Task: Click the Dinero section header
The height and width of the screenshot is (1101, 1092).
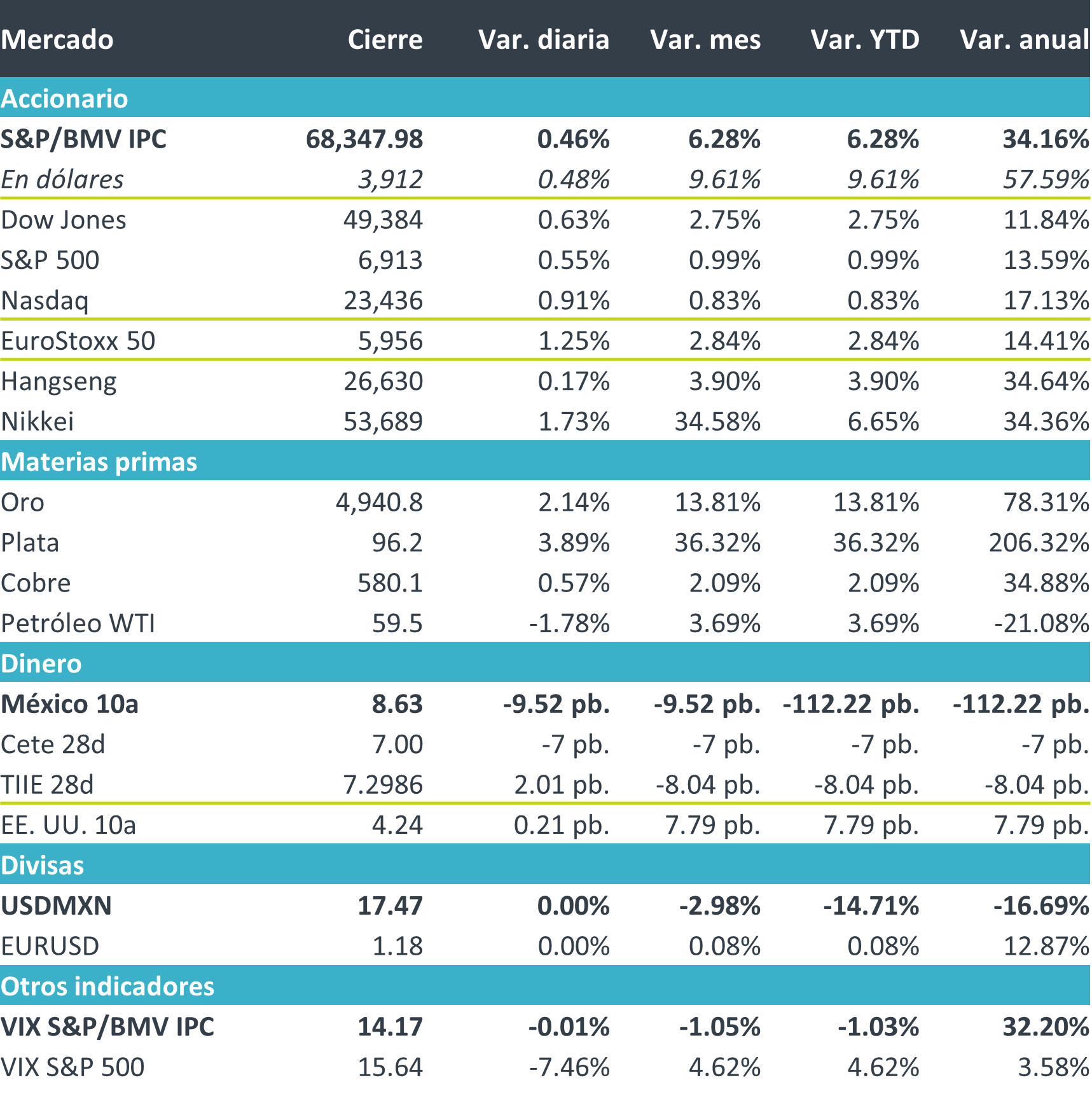Action: point(41,663)
